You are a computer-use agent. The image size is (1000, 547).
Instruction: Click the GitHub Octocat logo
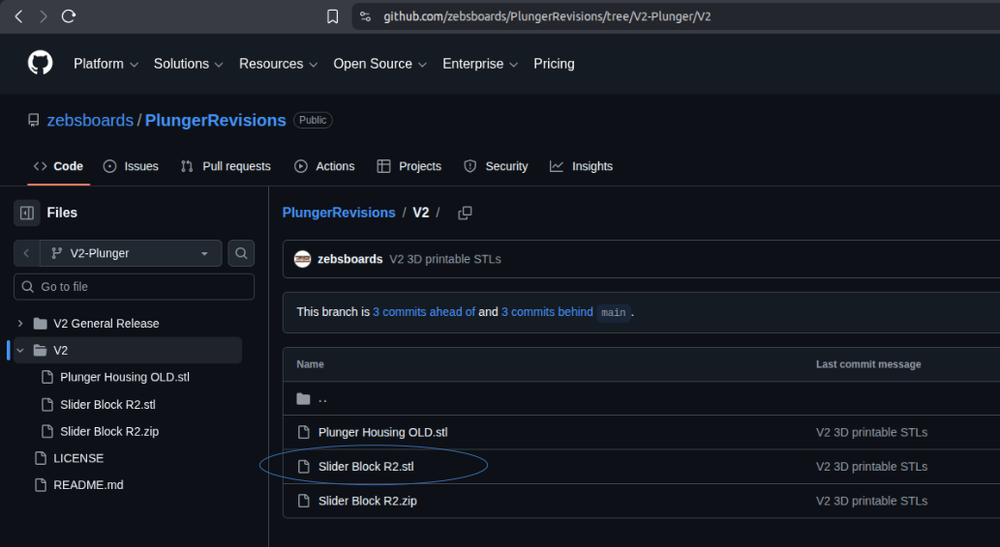click(40, 63)
